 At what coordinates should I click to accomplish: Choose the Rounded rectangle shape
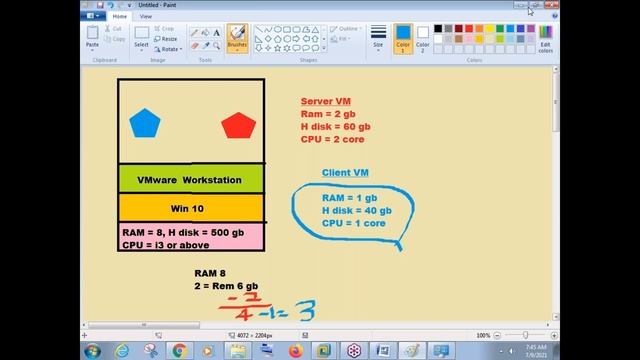coord(296,30)
